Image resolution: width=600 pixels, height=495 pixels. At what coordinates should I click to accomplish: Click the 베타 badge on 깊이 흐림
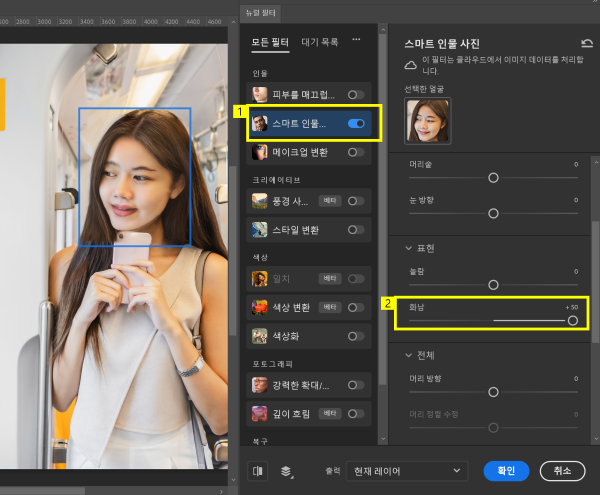[x=330, y=414]
